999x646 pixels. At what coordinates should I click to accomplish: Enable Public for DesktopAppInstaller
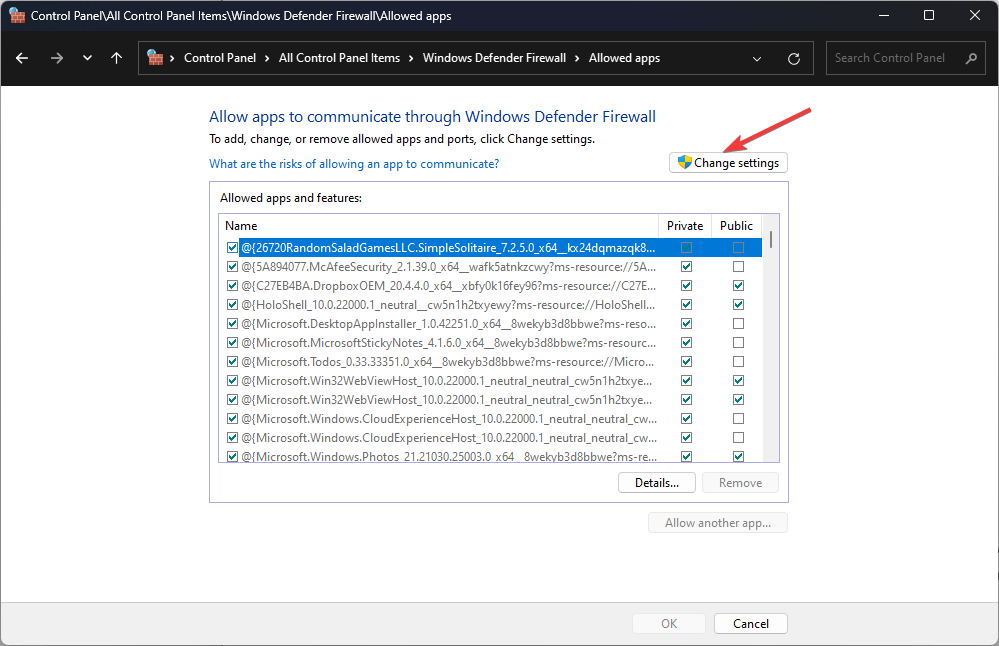point(738,324)
